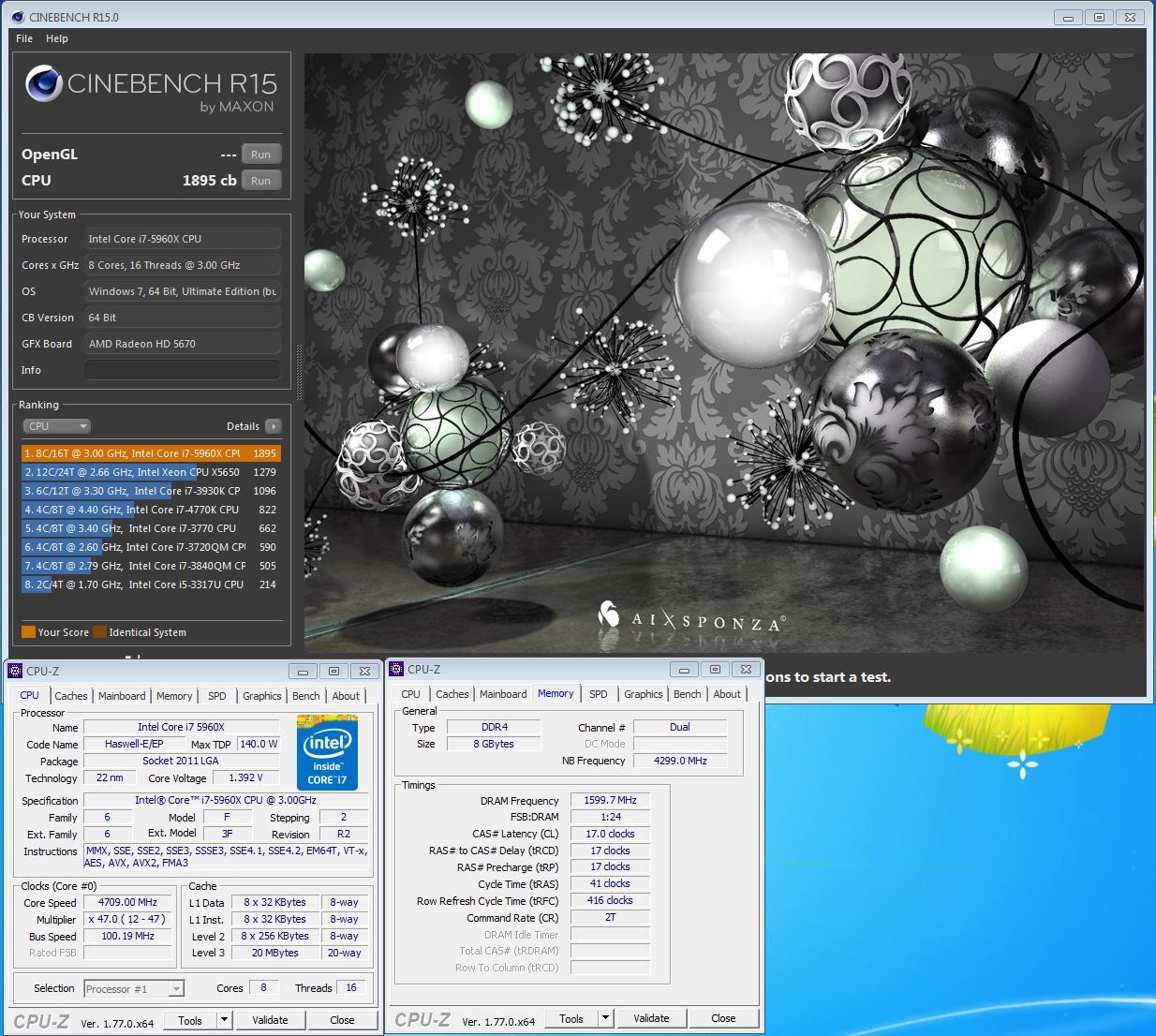1156x1036 pixels.
Task: Select ranking row i7-3930K 1096
Action: click(151, 491)
